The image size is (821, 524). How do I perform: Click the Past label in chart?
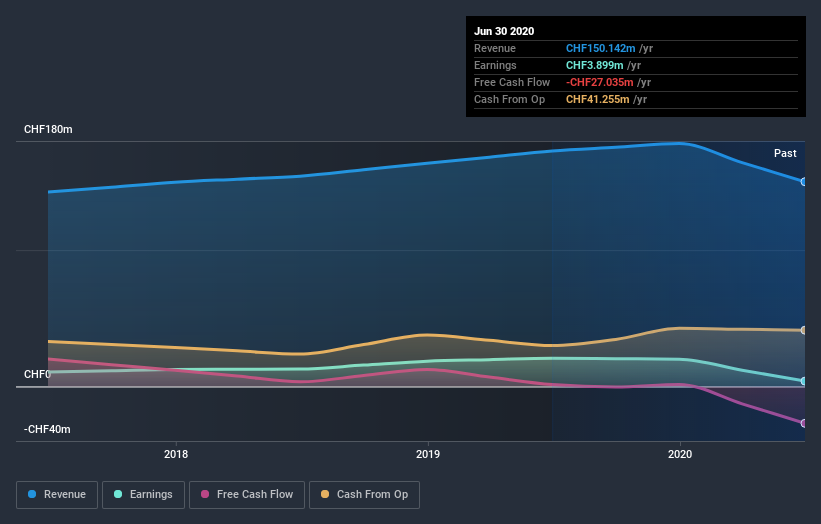(785, 153)
